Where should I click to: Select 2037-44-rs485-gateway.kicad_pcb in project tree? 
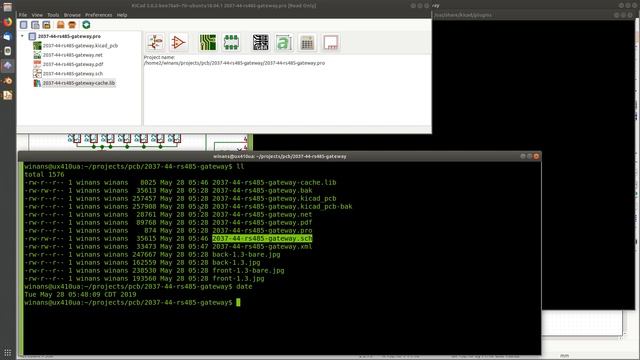pos(80,46)
